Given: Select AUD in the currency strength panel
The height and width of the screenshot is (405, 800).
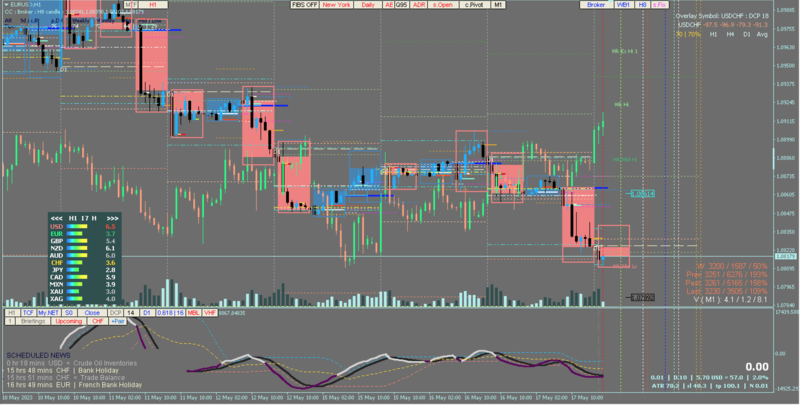Looking at the screenshot, I should (x=56, y=255).
